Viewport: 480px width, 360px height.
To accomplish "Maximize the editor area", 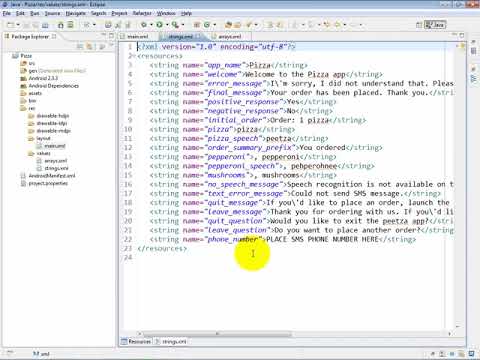I will (x=462, y=35).
